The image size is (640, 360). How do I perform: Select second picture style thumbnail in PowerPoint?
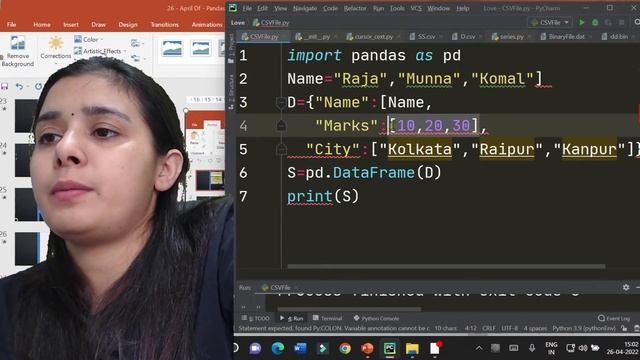201,48
